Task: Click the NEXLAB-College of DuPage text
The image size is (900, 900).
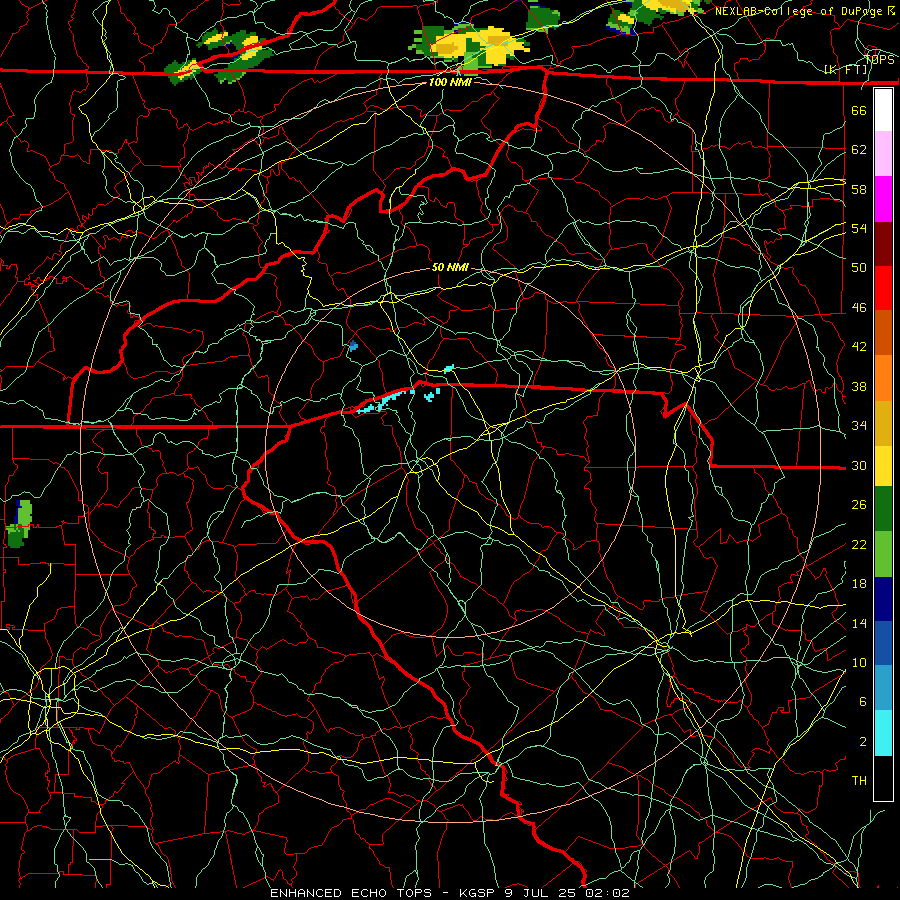Action: coord(798,11)
